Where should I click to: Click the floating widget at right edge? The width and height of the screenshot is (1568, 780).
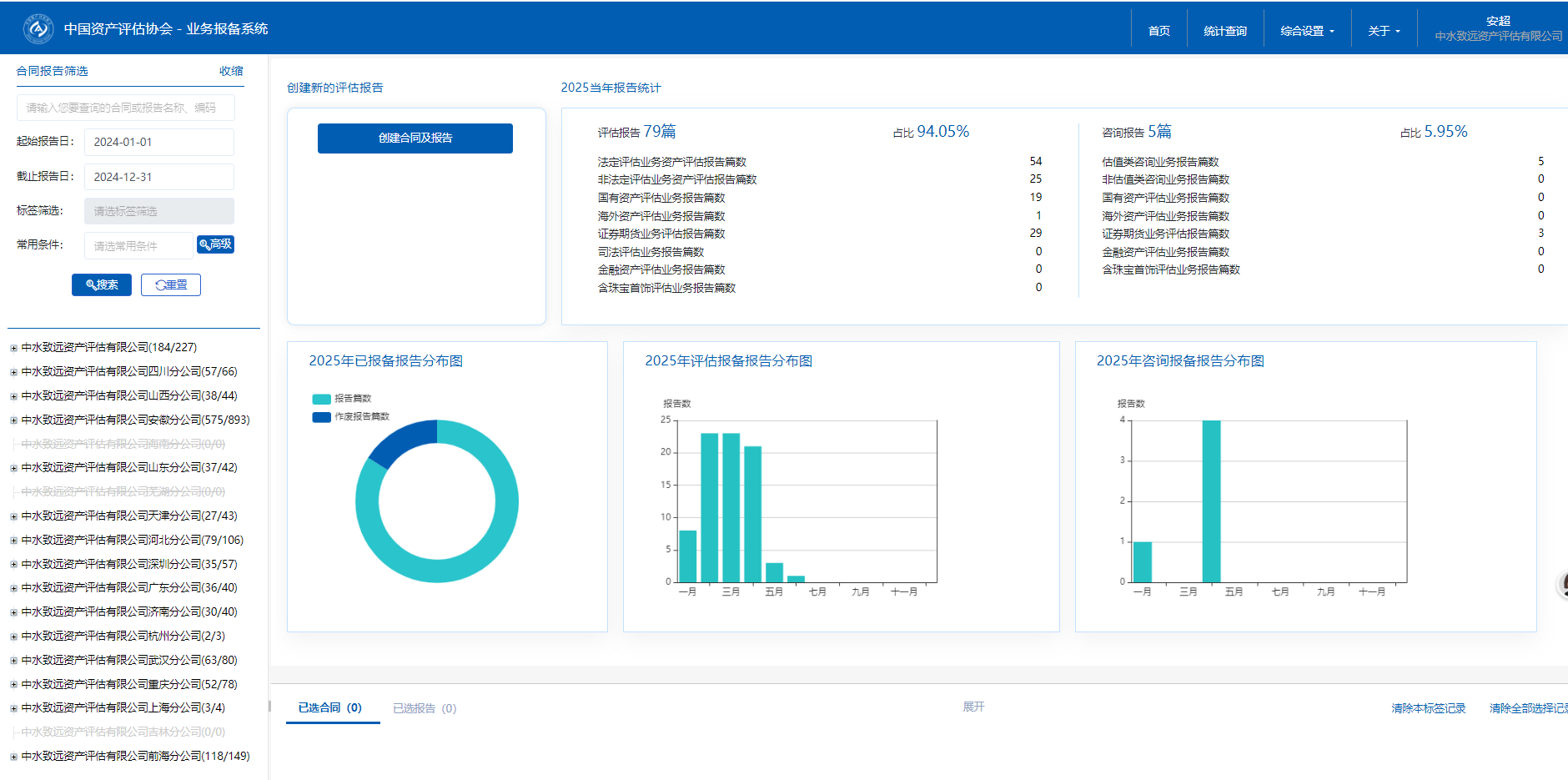pyautogui.click(x=1563, y=585)
